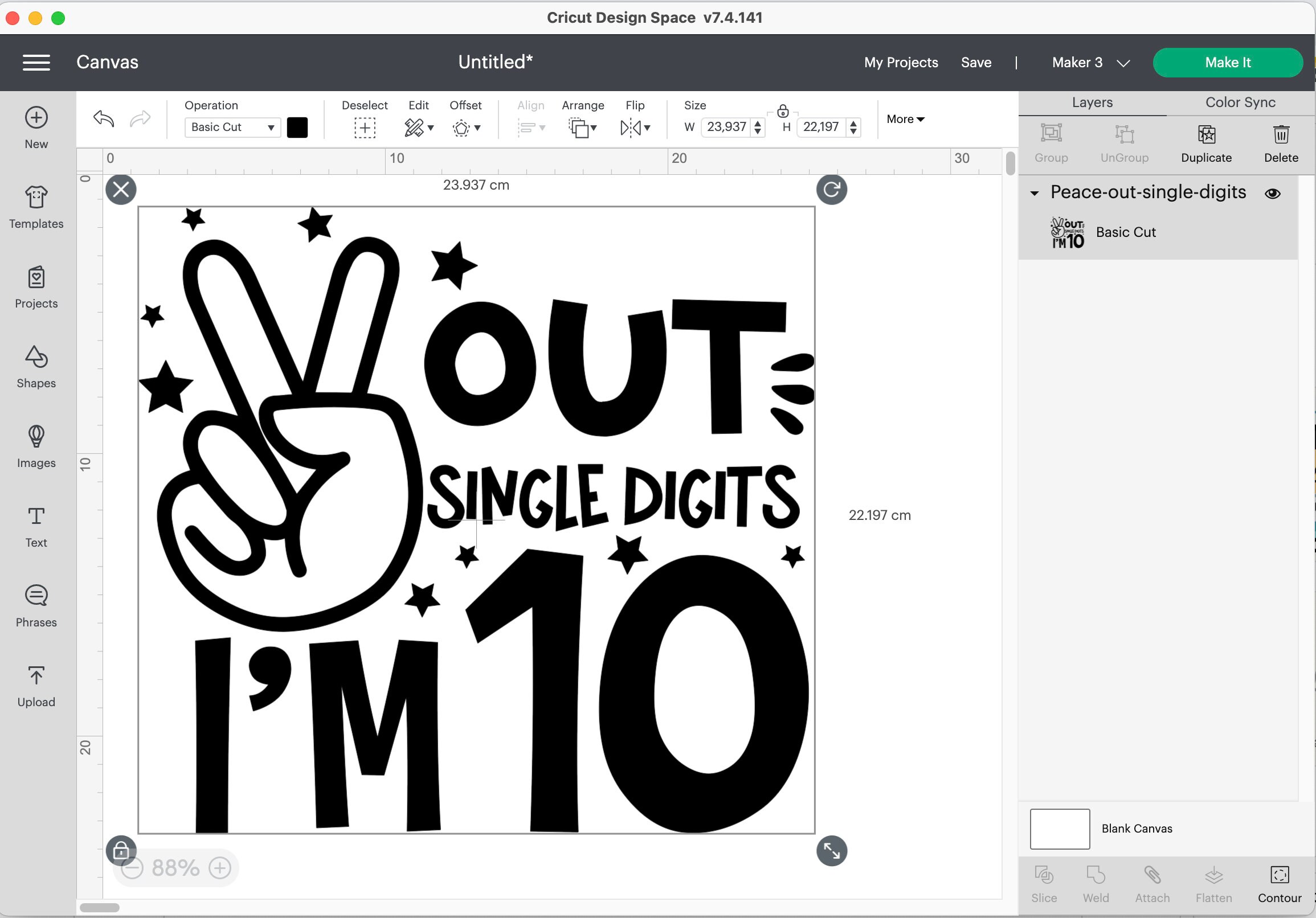Click the black operation color swatch
This screenshot has width=1316, height=918.
[x=297, y=127]
